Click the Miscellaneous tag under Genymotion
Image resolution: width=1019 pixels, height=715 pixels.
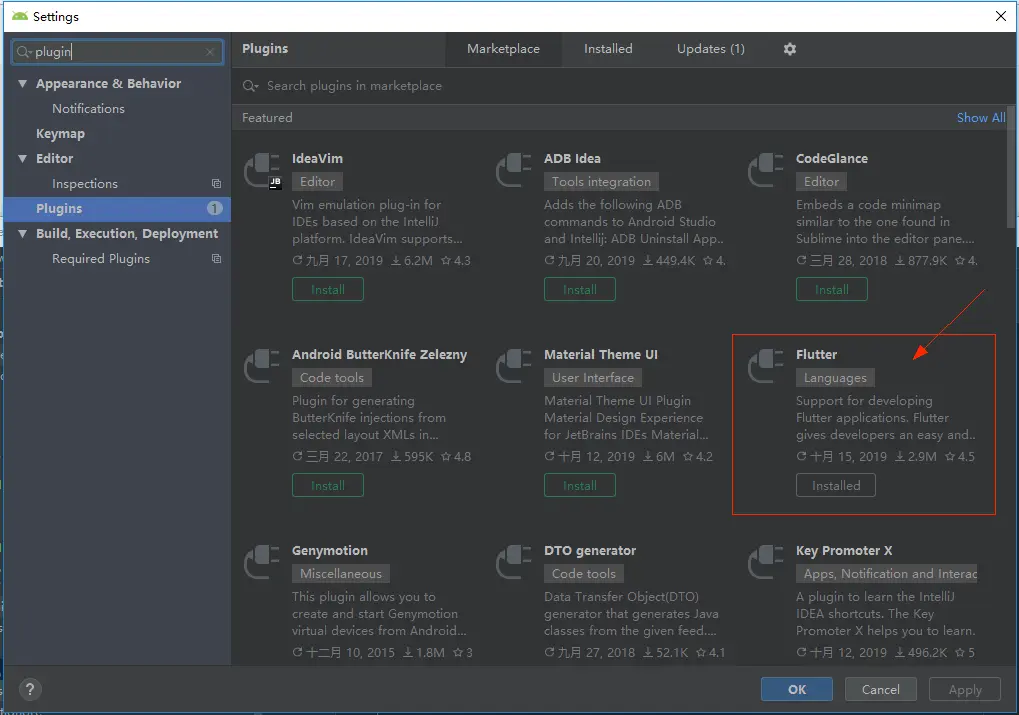point(341,574)
